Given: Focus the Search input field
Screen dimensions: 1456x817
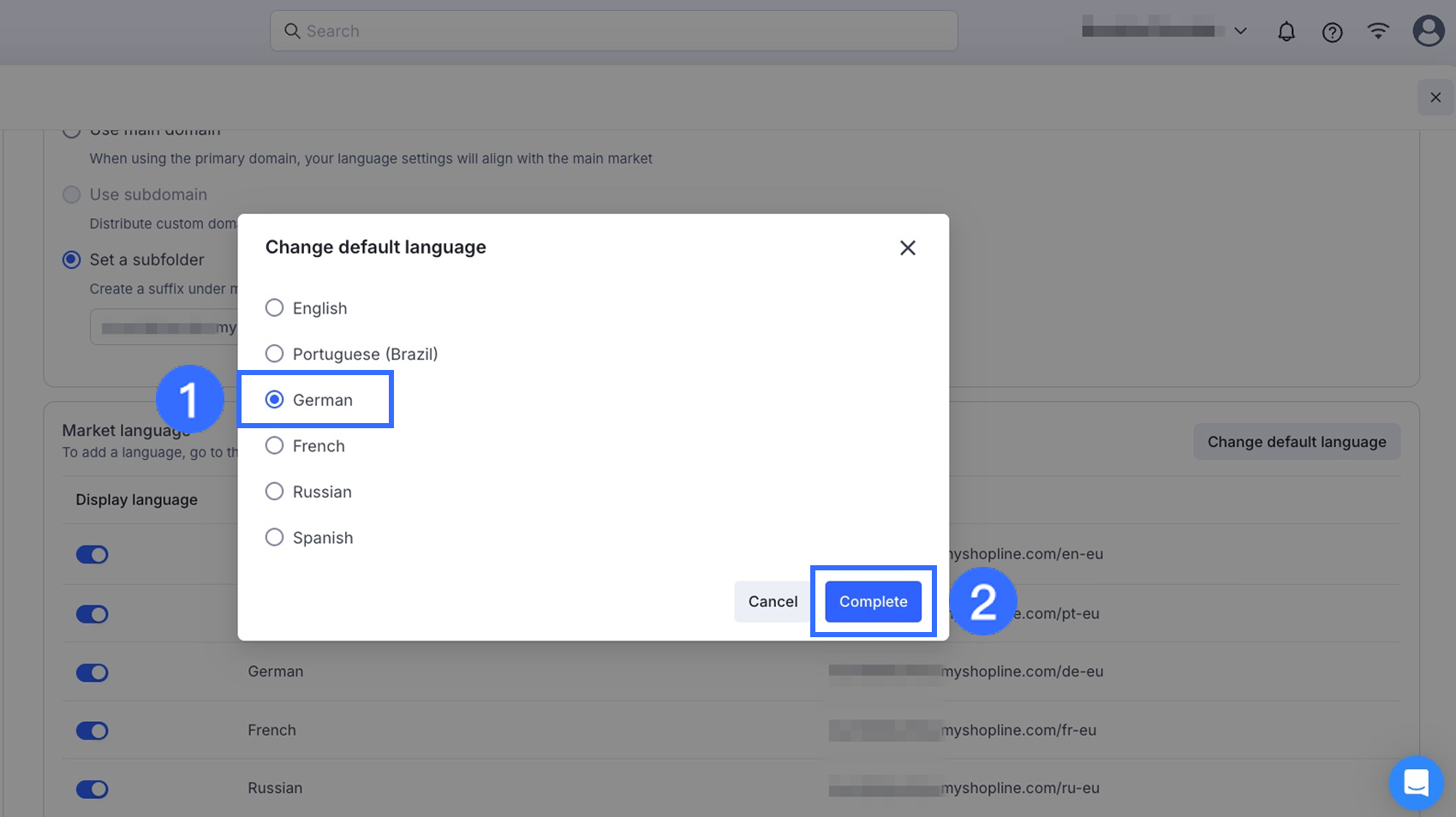Looking at the screenshot, I should [x=625, y=31].
